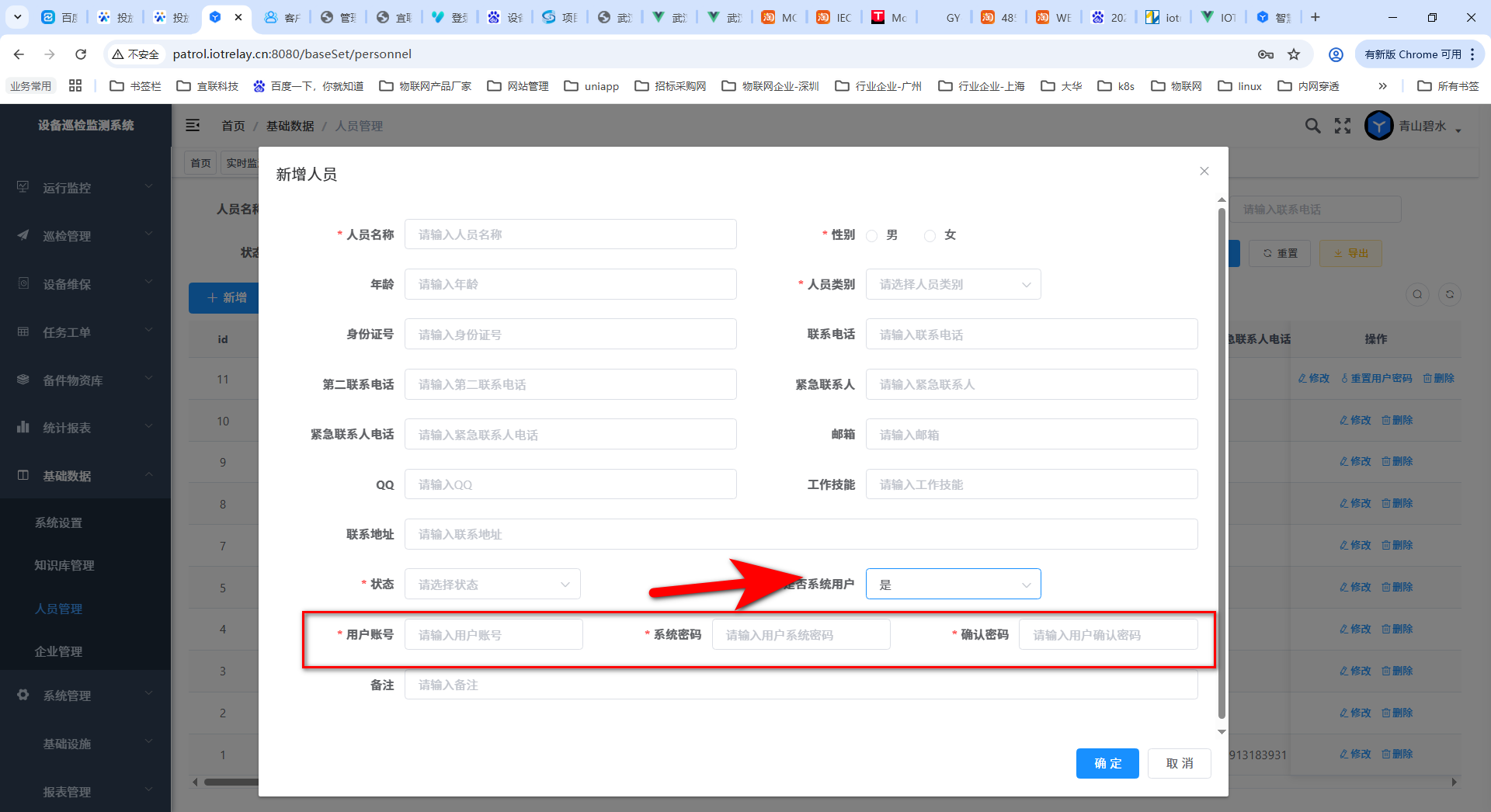
Task: Open the Chrome profile avatar icon
Action: tap(1336, 54)
